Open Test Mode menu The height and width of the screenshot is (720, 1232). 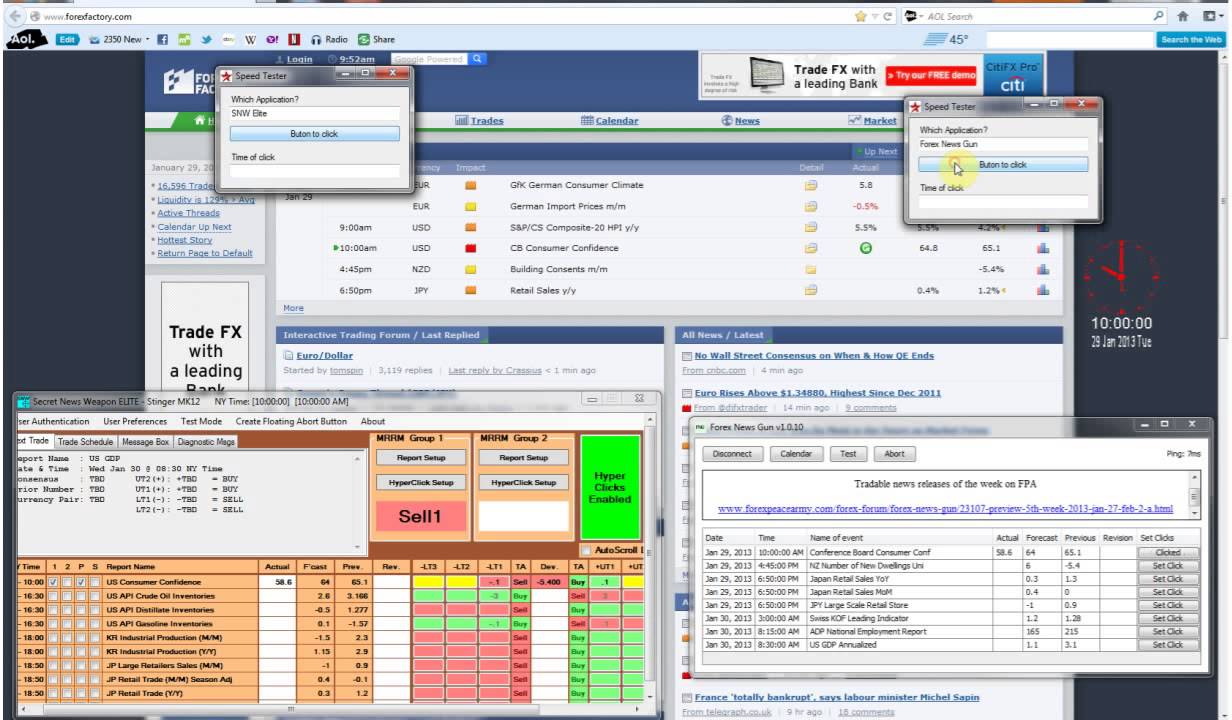tap(201, 422)
